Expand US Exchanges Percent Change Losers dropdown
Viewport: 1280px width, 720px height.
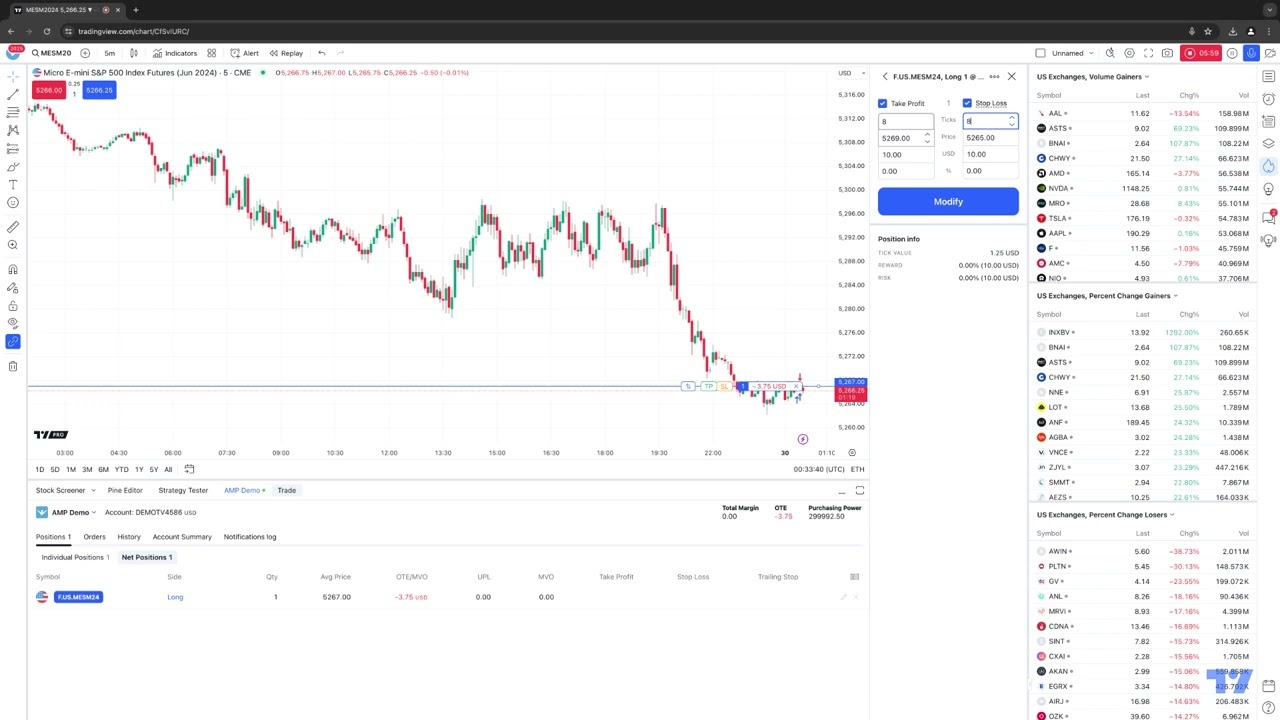(x=1105, y=514)
